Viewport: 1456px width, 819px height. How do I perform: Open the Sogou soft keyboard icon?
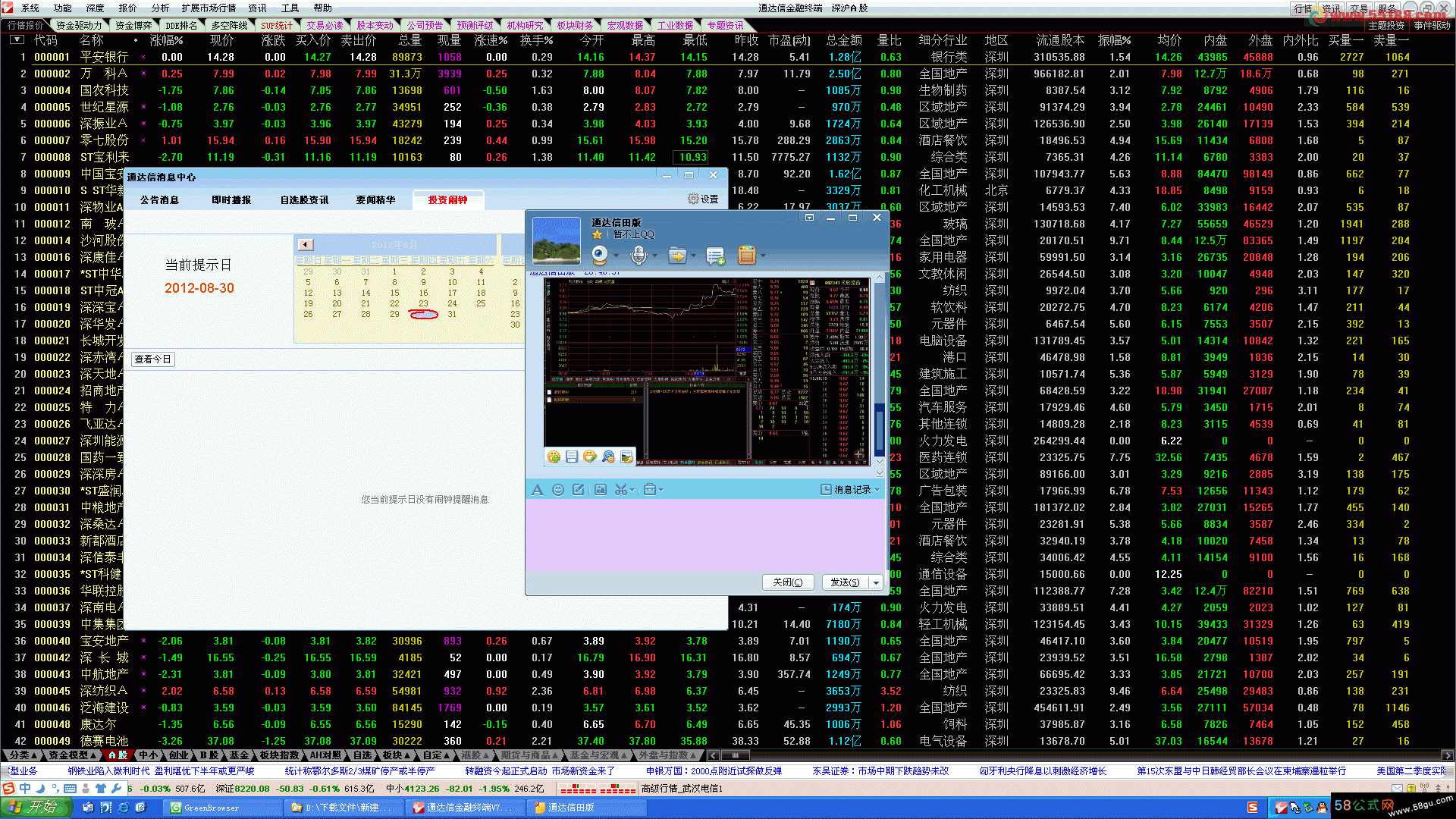coord(70,788)
